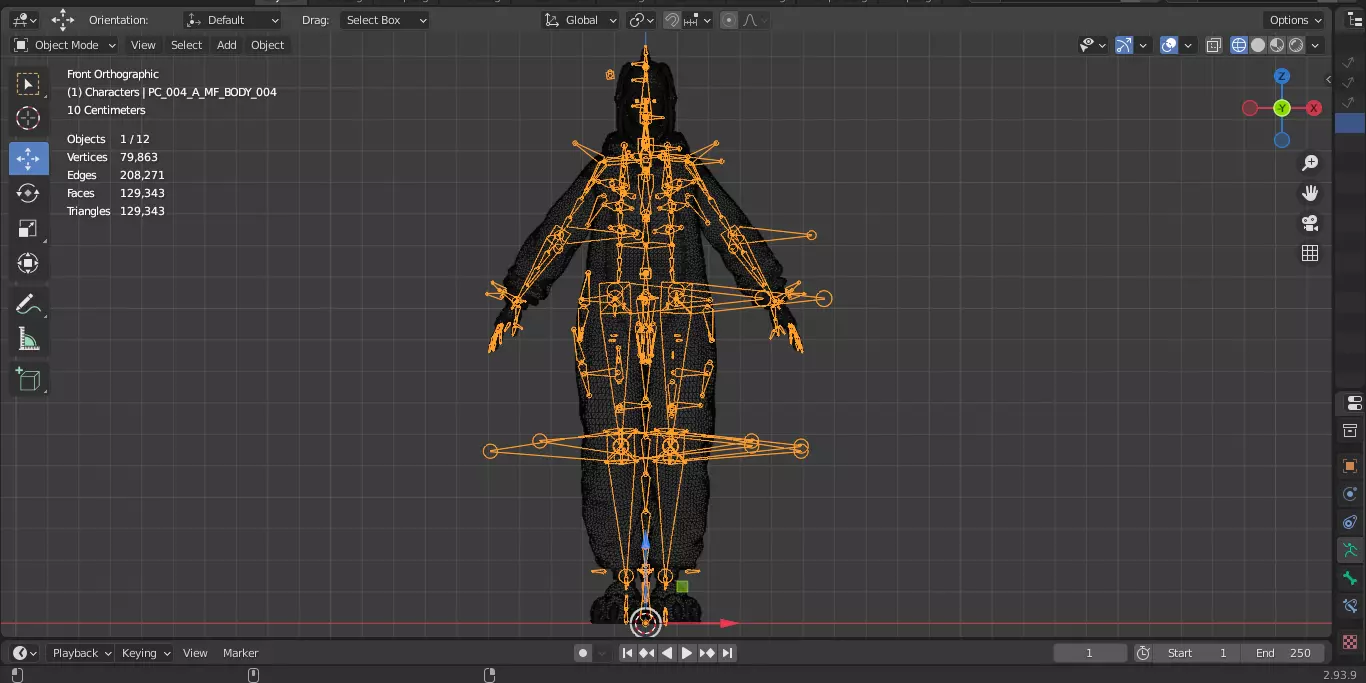The width and height of the screenshot is (1366, 683).
Task: Choose the Add Cube tool
Action: pyautogui.click(x=28, y=379)
